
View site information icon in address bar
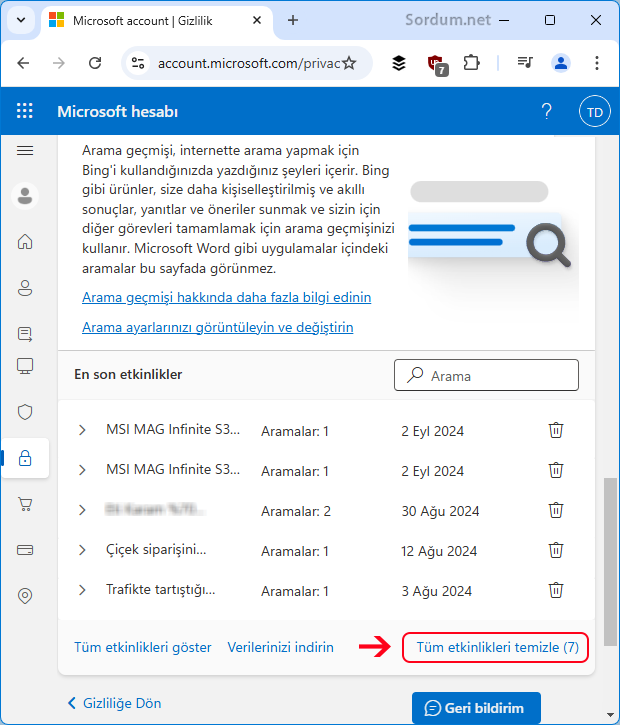tap(138, 63)
